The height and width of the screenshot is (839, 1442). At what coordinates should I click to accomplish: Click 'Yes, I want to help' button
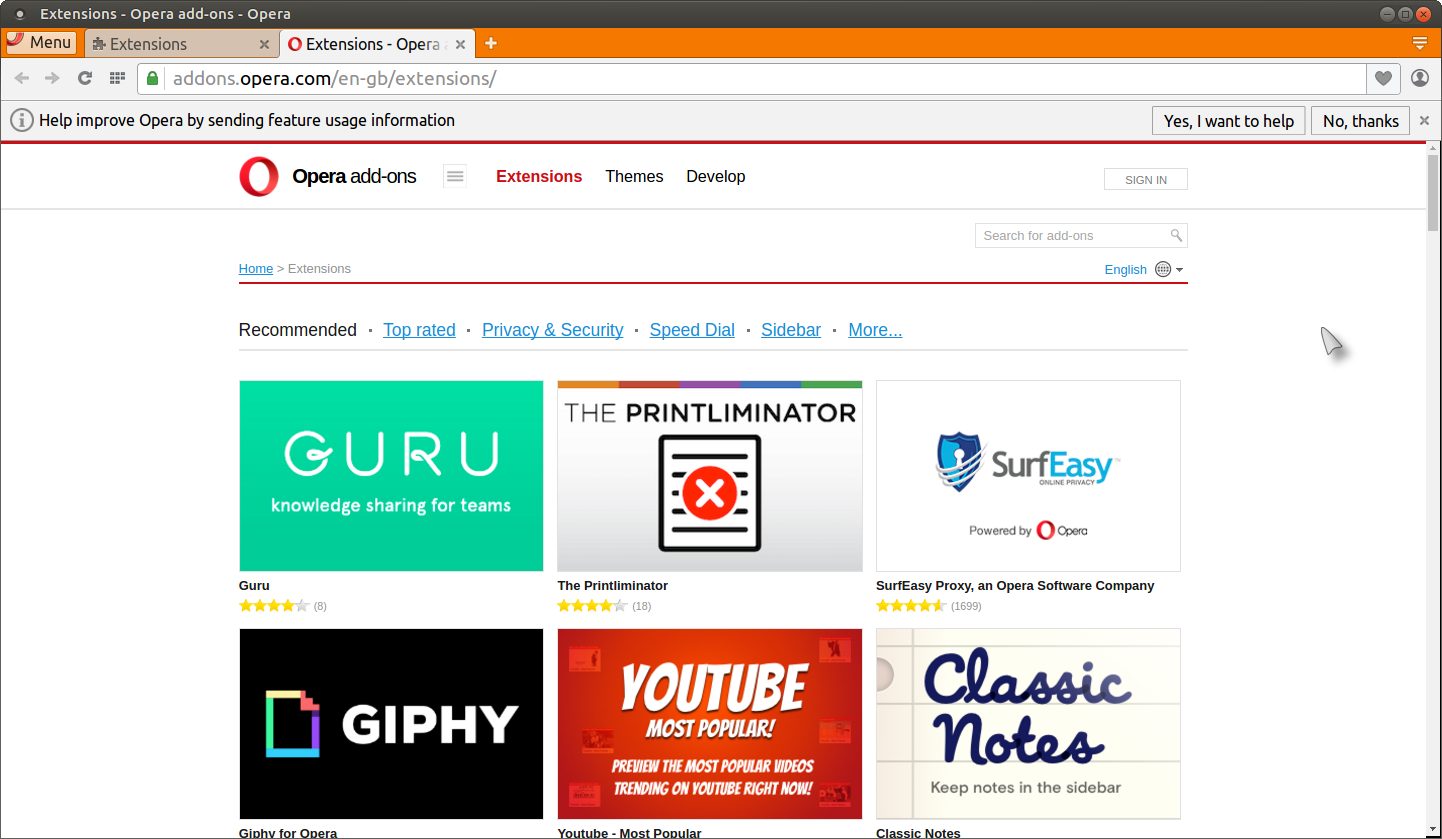(1229, 121)
